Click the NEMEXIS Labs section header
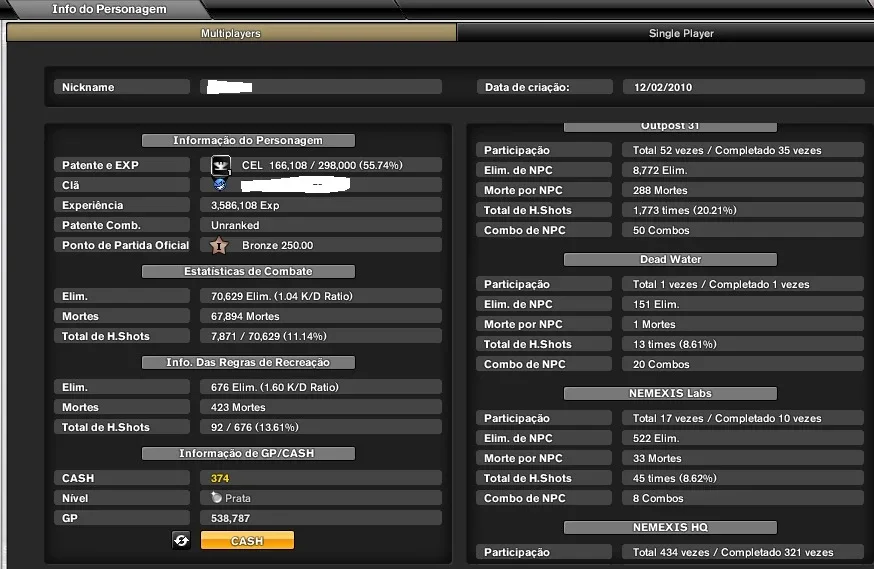Screen dimensions: 874x569 click(670, 393)
